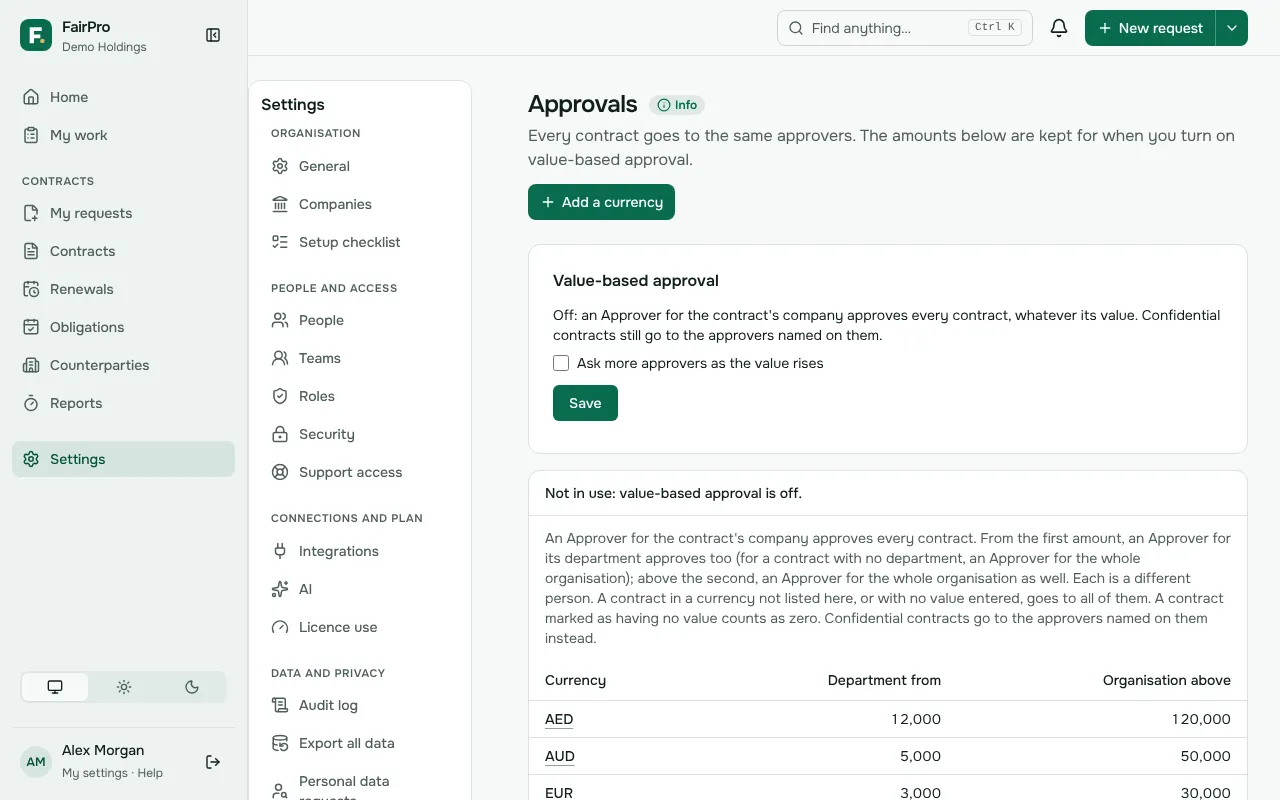Open My work page

123,135
